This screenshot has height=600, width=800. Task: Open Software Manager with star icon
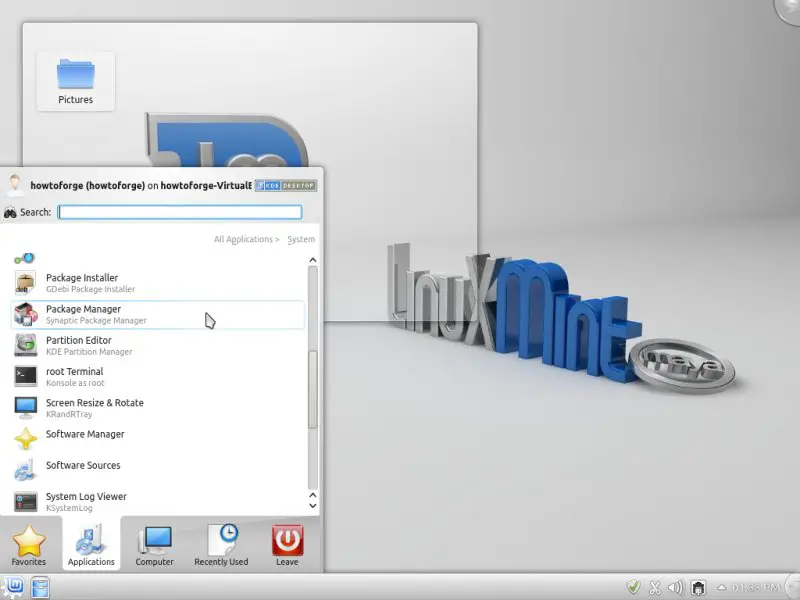click(x=158, y=439)
